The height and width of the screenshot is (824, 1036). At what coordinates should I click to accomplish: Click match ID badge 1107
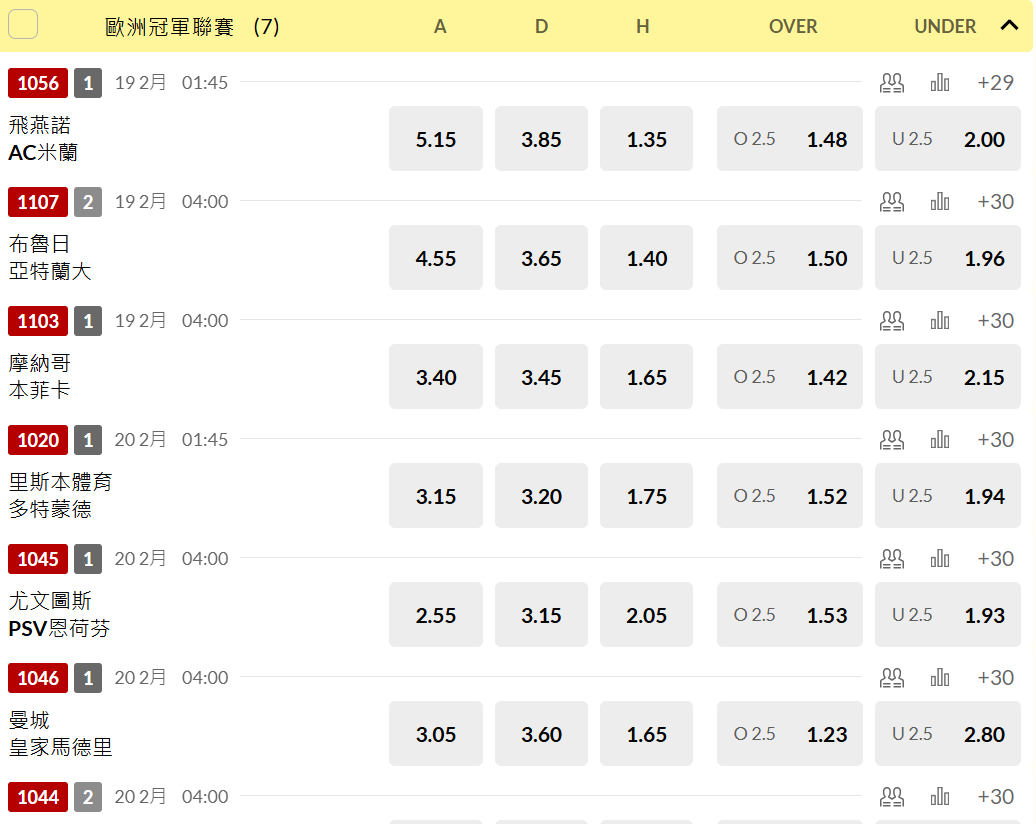tap(38, 202)
